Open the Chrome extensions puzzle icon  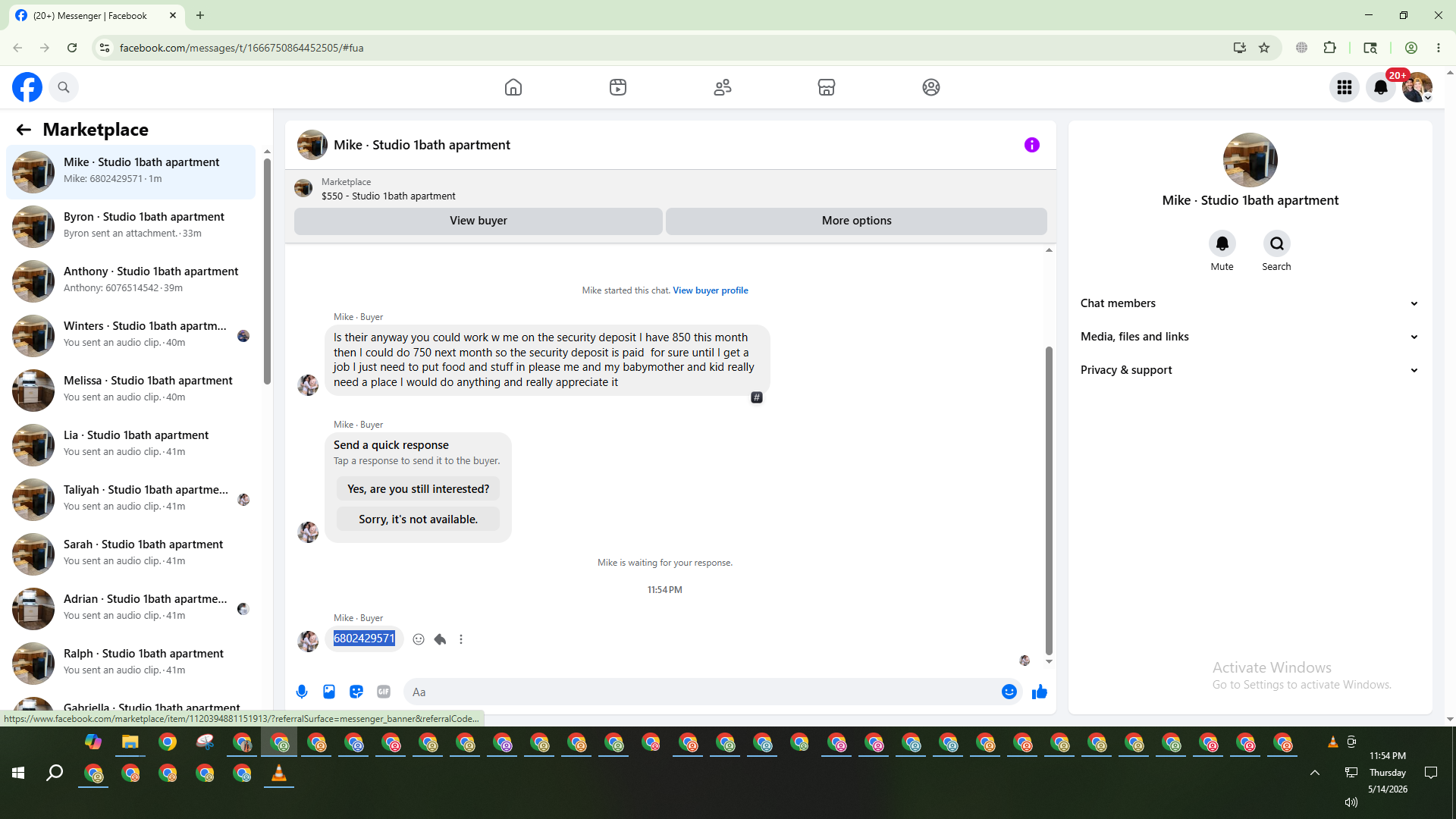click(1330, 48)
